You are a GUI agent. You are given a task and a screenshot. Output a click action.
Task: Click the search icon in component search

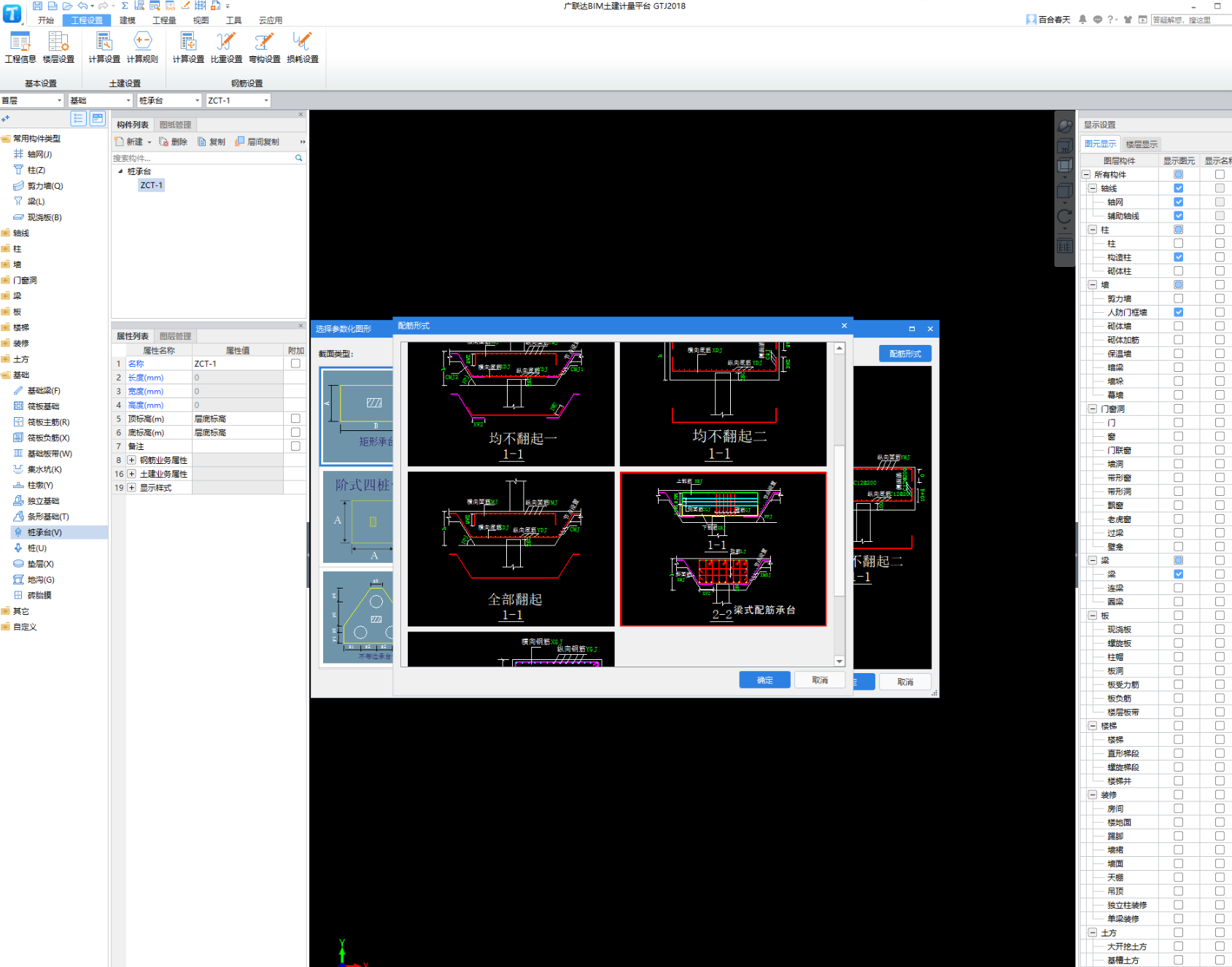pos(299,158)
